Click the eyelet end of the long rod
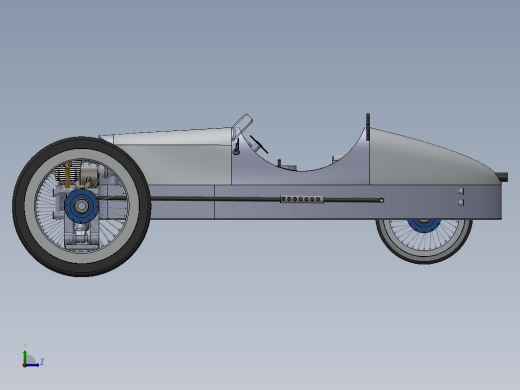 pyautogui.click(x=382, y=200)
